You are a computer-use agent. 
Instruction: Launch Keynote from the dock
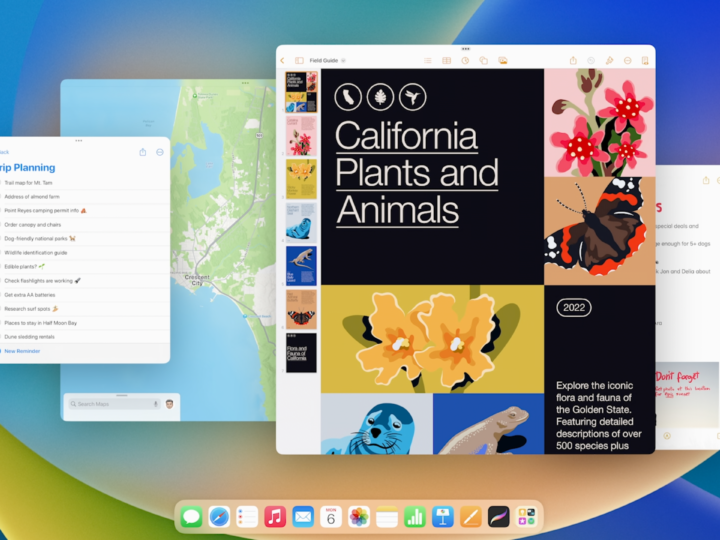point(443,517)
